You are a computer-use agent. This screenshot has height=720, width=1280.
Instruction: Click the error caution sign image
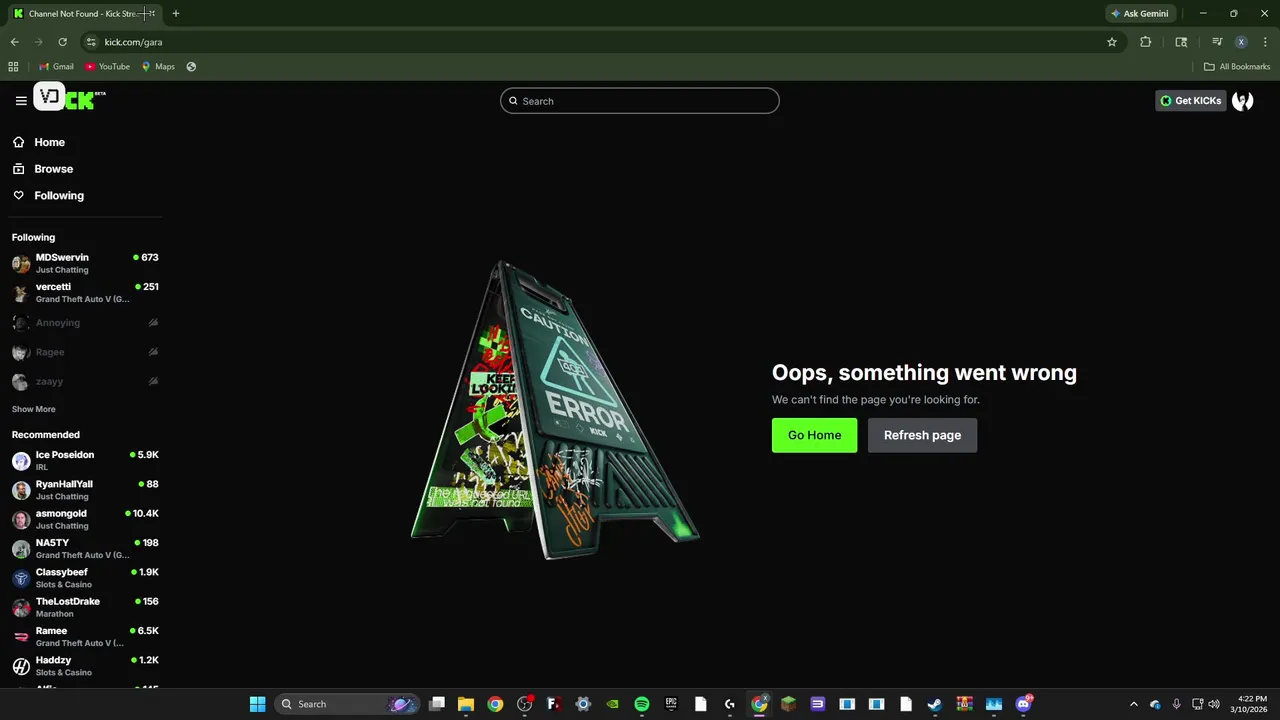[x=555, y=410]
